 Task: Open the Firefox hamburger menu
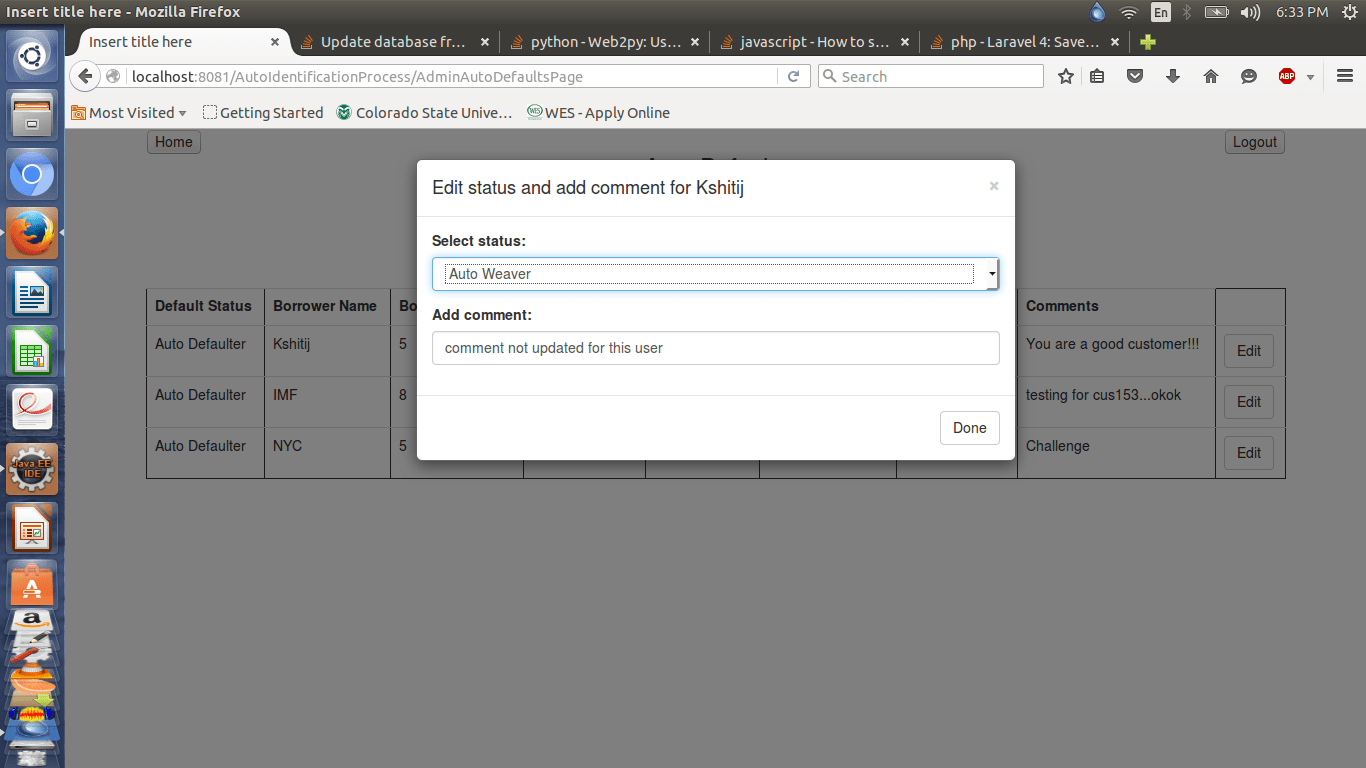(1344, 76)
